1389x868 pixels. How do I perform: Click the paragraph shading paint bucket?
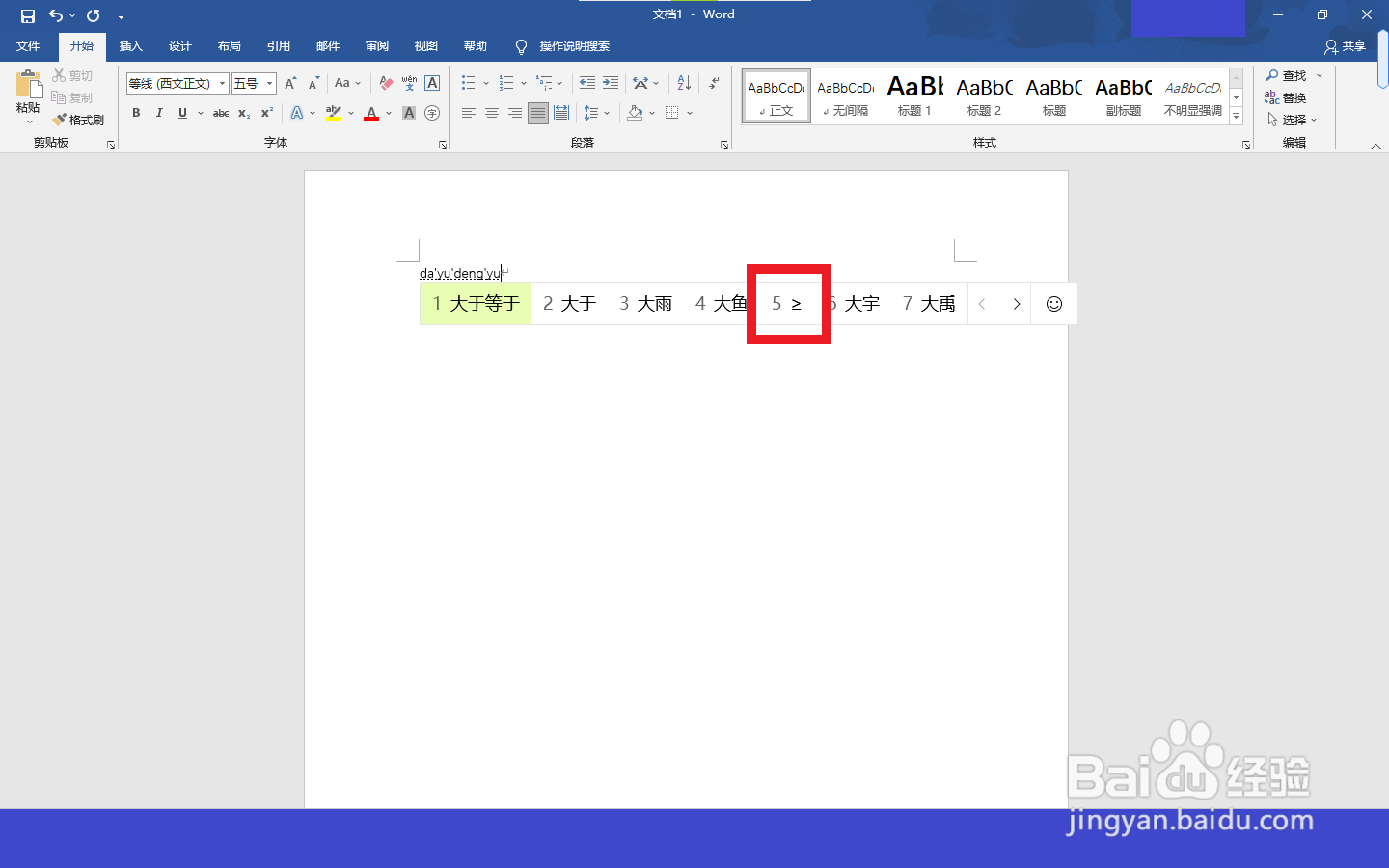635,113
